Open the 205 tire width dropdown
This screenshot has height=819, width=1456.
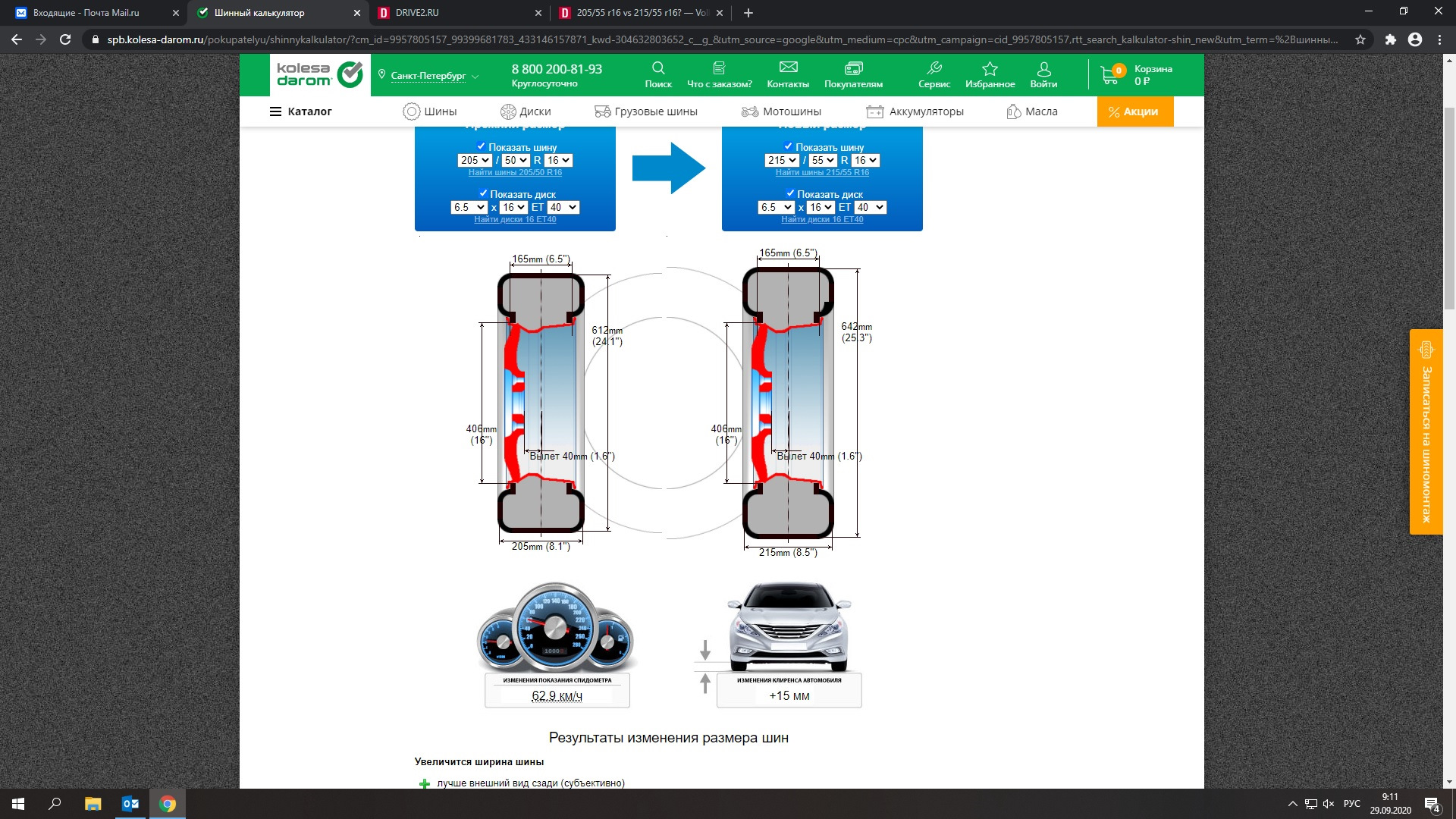[x=475, y=160]
